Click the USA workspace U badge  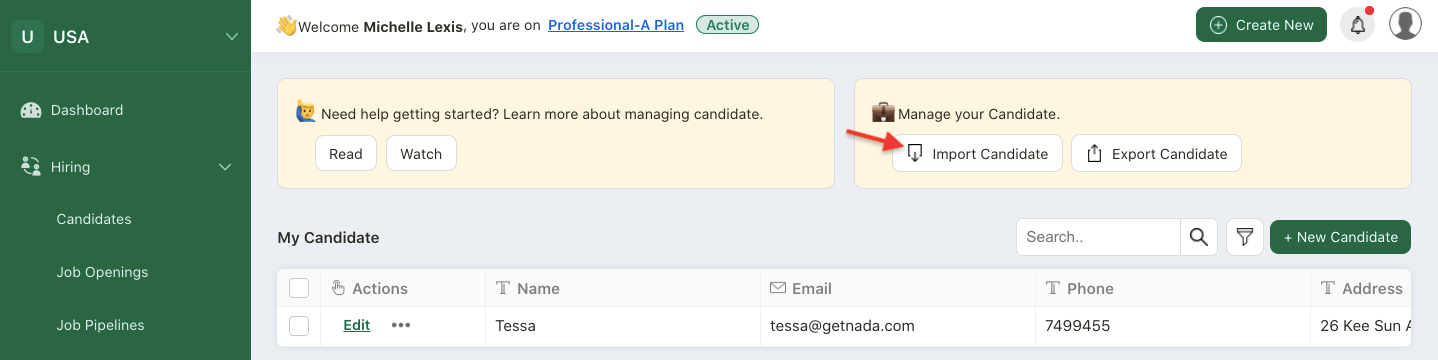[27, 37]
